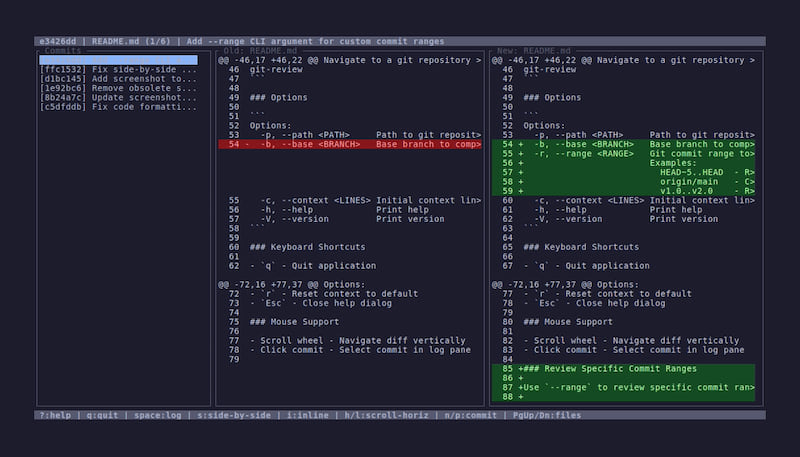Select commit ffc1532 Fix side-by-side

(118, 69)
